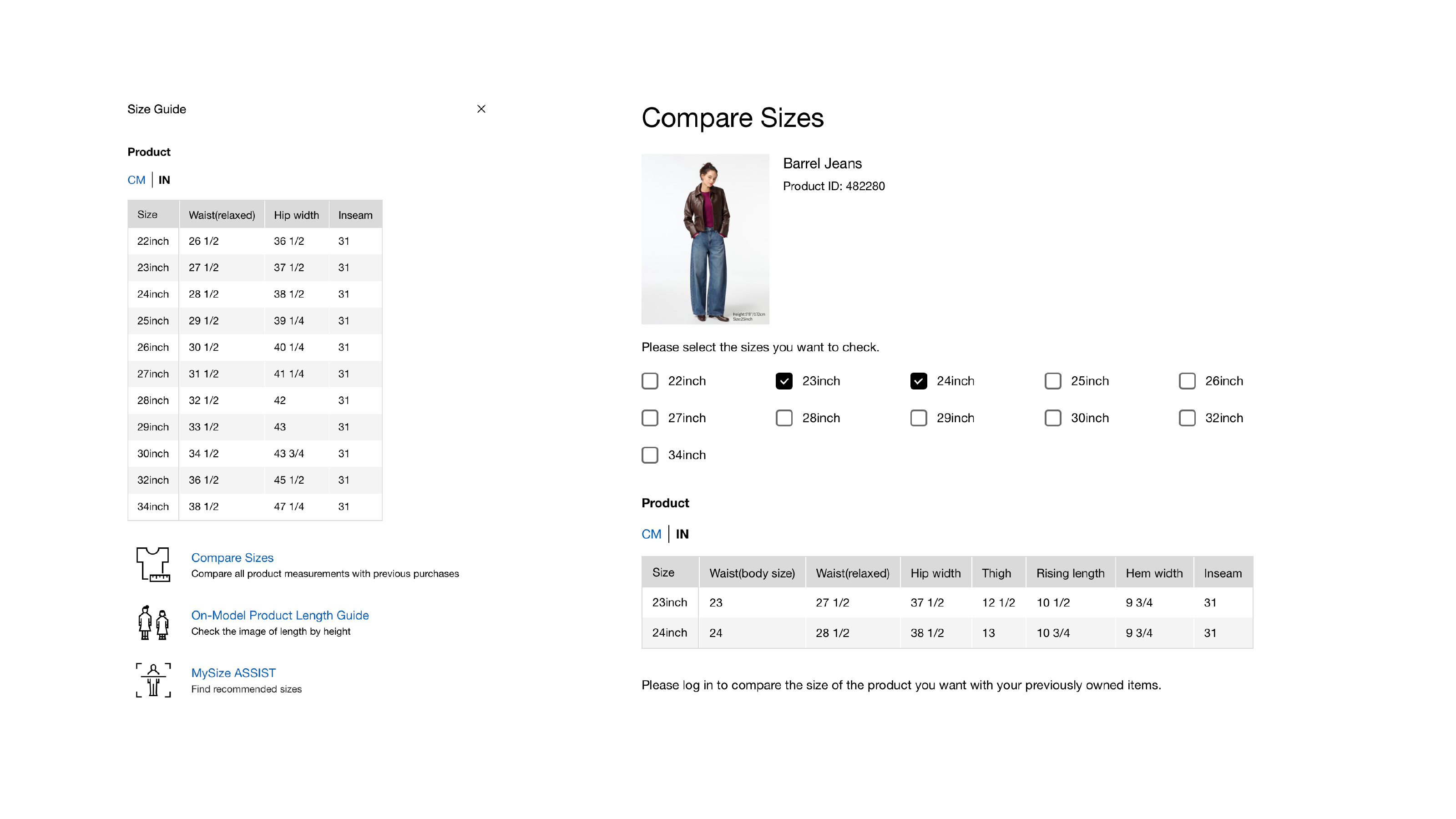Image resolution: width=1456 pixels, height=819 pixels.
Task: Uncheck the 23inch size checkbox
Action: pos(784,381)
